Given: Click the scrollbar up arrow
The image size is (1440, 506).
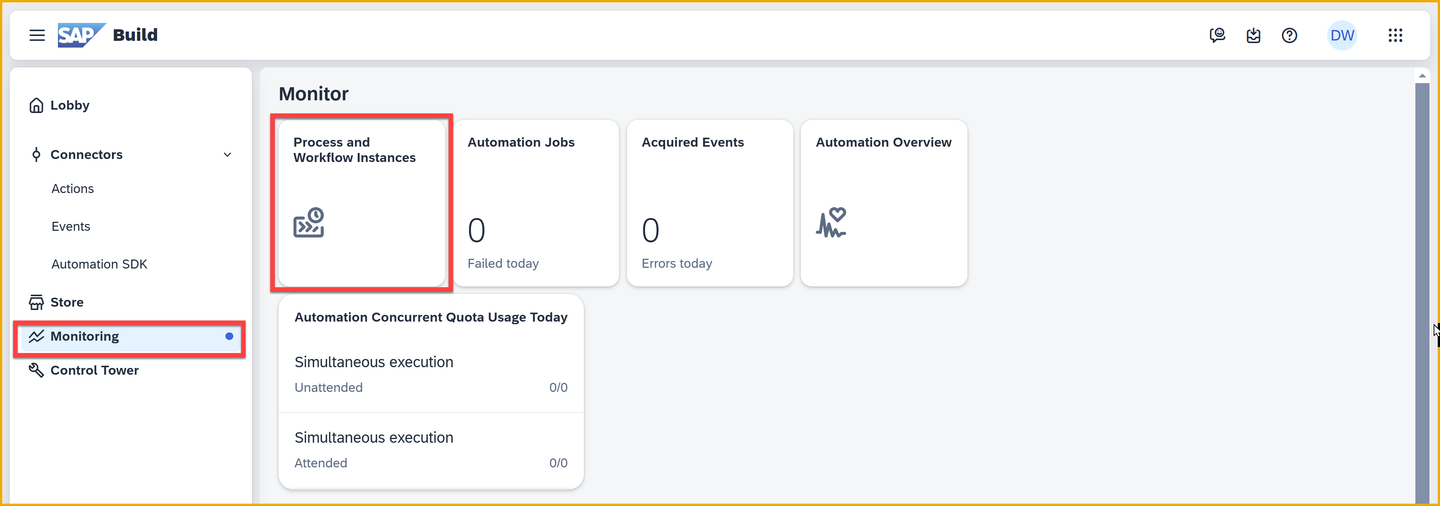Looking at the screenshot, I should coord(1422,75).
